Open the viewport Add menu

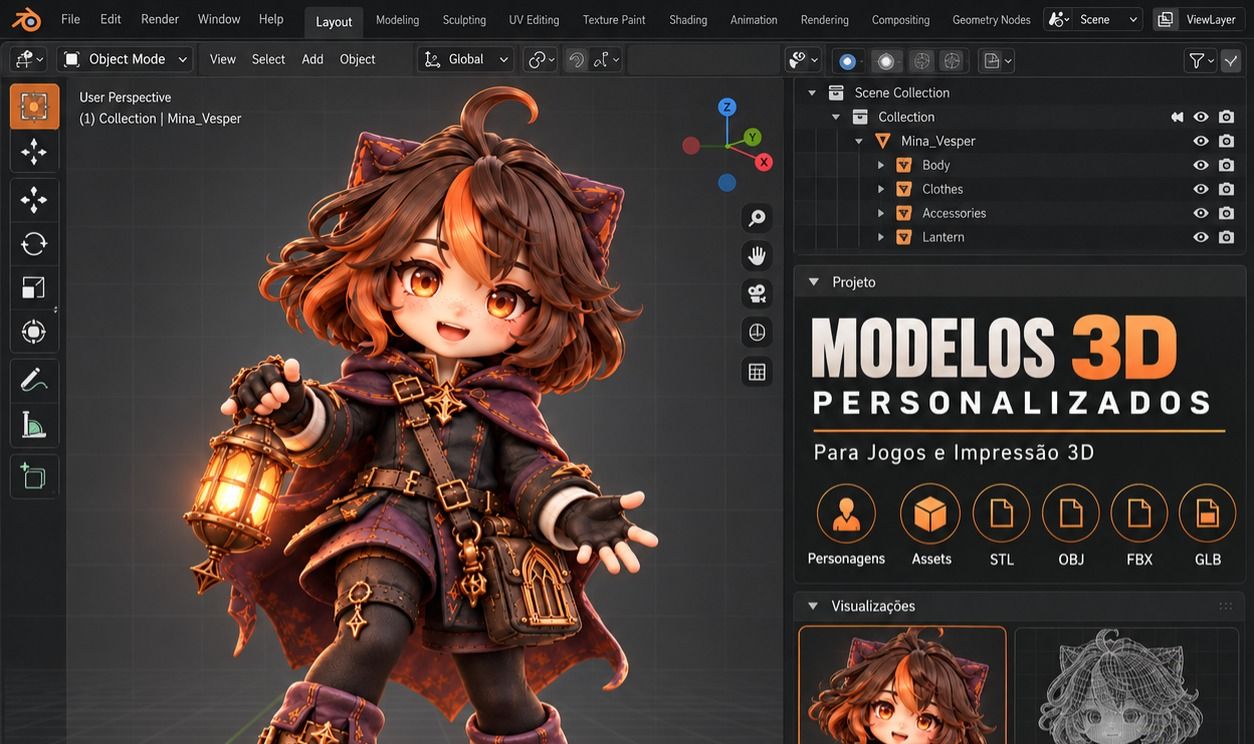pos(312,59)
